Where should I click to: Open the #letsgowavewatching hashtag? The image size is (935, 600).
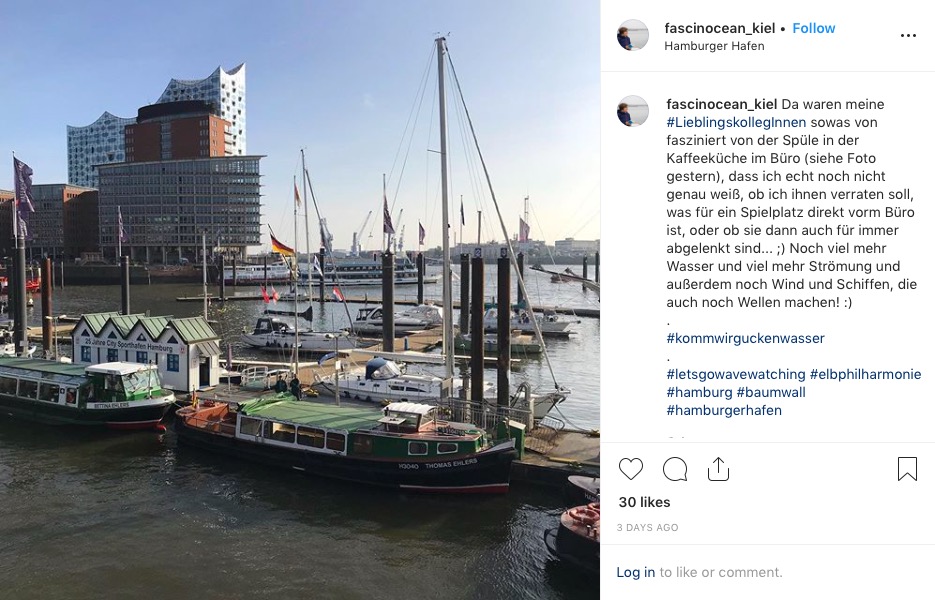coord(736,375)
